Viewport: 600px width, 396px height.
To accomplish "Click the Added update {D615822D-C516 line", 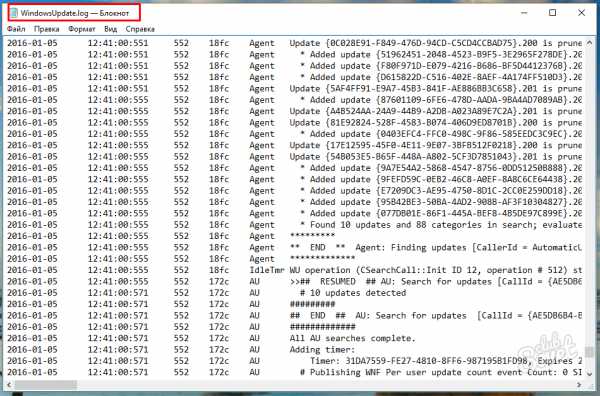I will pos(294,77).
